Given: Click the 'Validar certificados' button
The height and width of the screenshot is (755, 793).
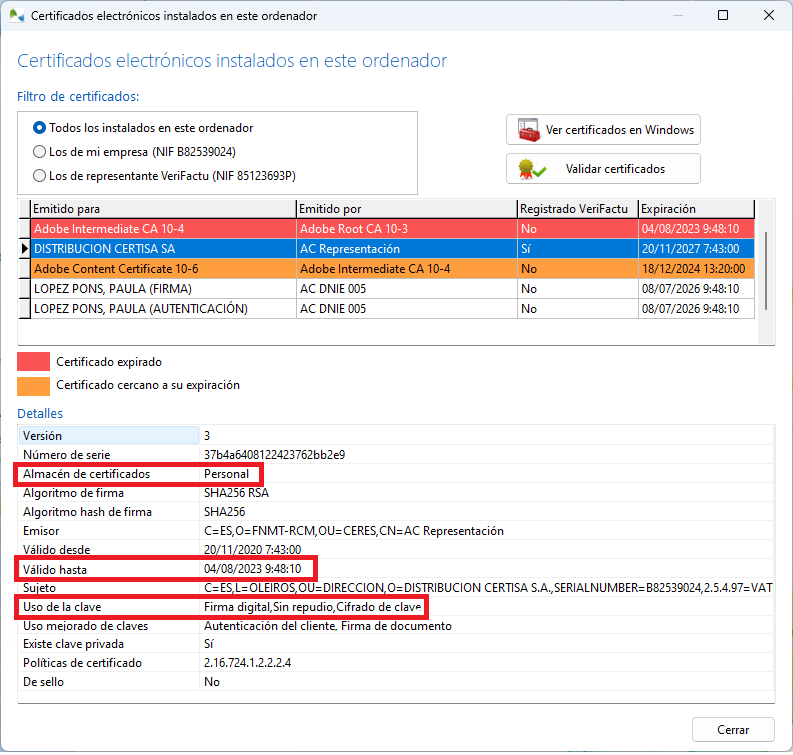Looking at the screenshot, I should 603,169.
